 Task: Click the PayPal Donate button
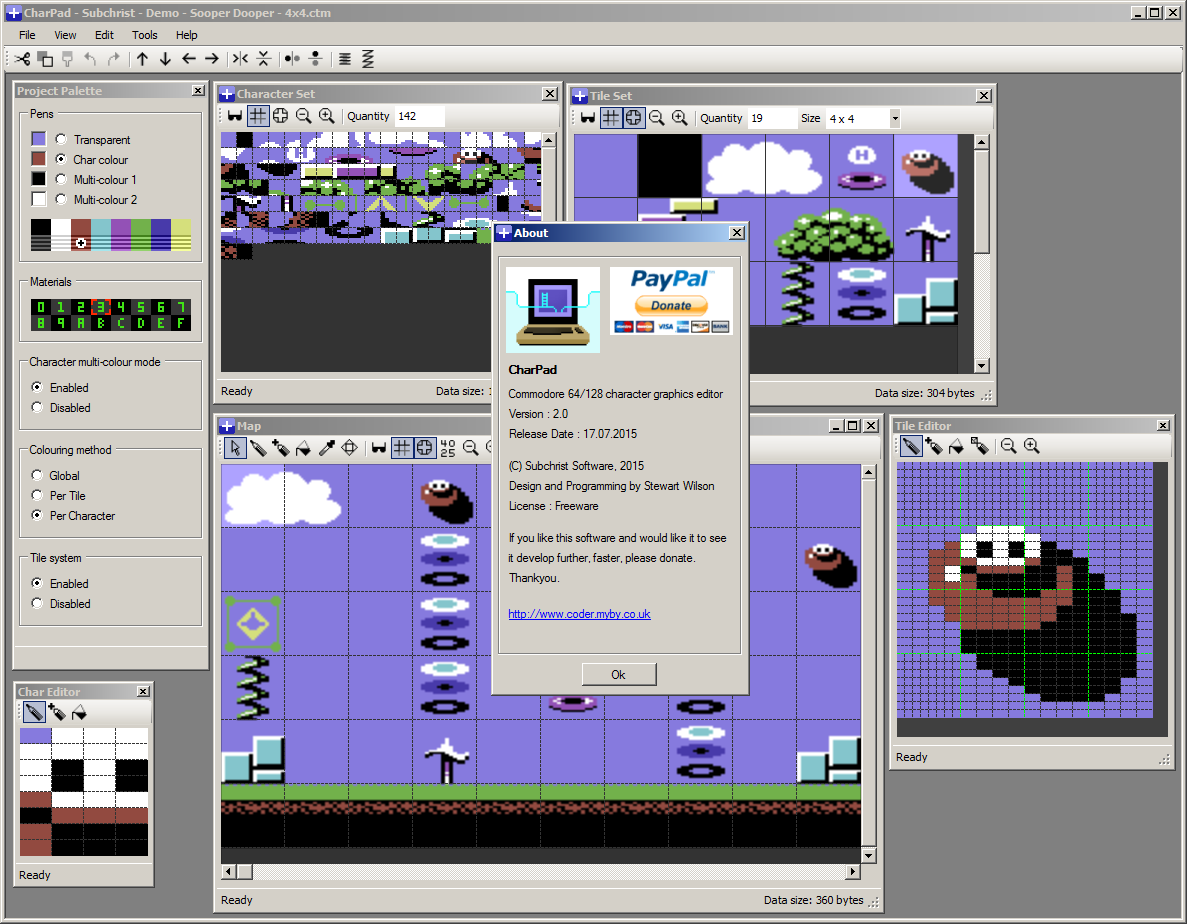[671, 305]
